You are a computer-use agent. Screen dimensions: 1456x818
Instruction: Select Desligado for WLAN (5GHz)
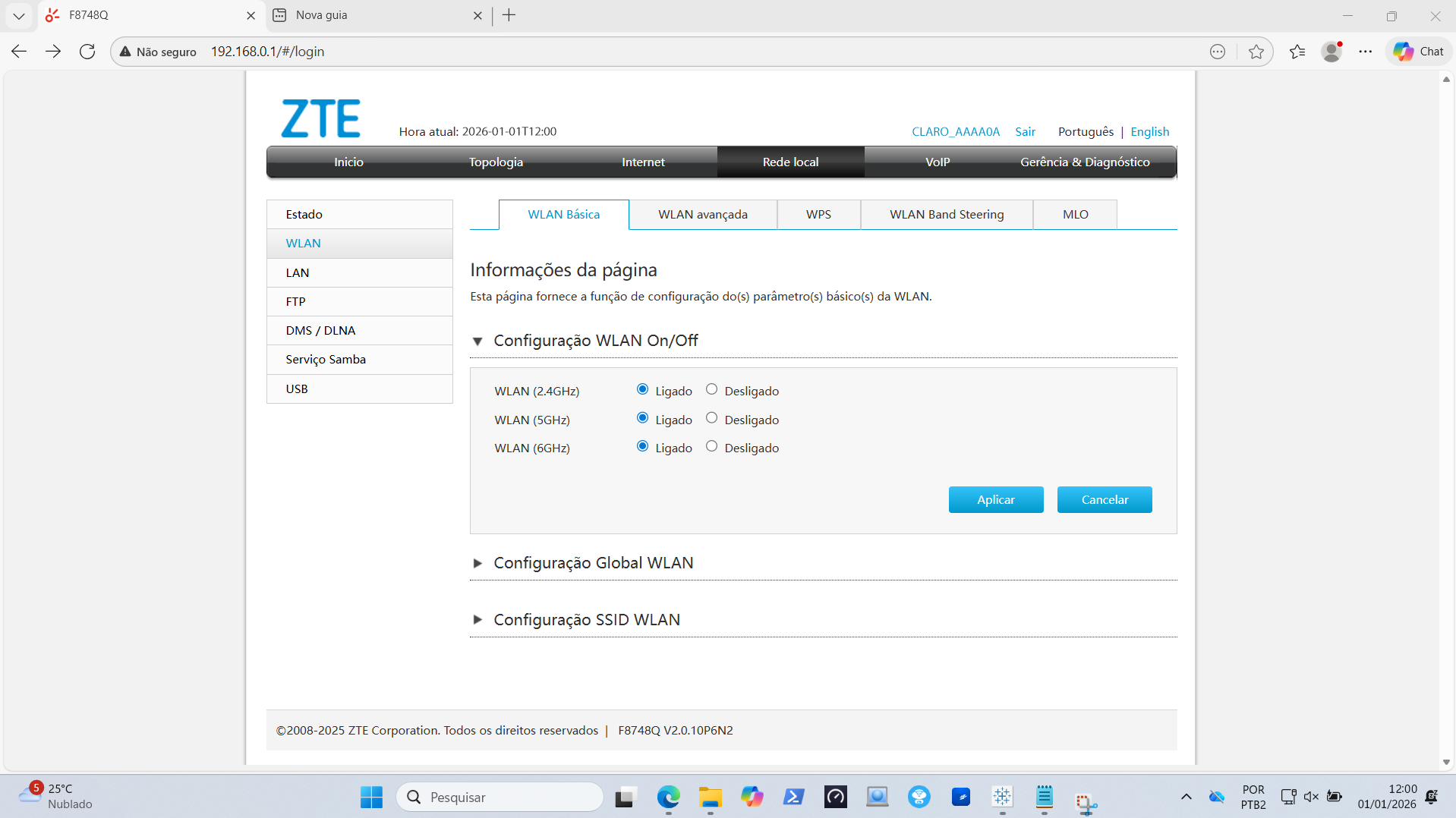[711, 417]
